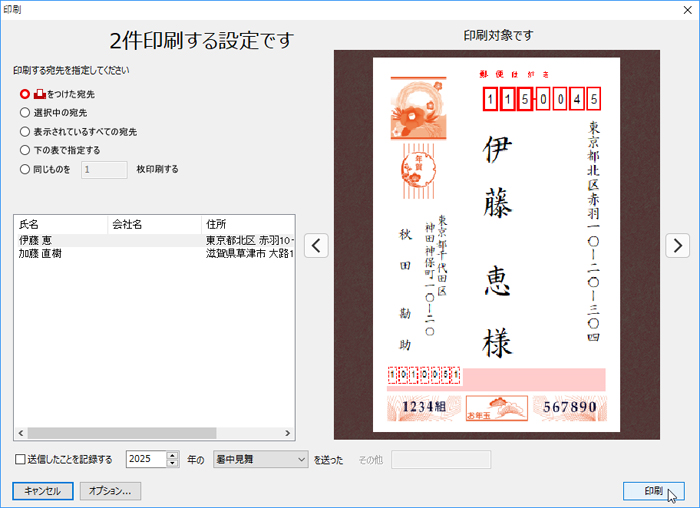Select 選択中の宛先 radio option
The height and width of the screenshot is (508, 700).
[25, 112]
